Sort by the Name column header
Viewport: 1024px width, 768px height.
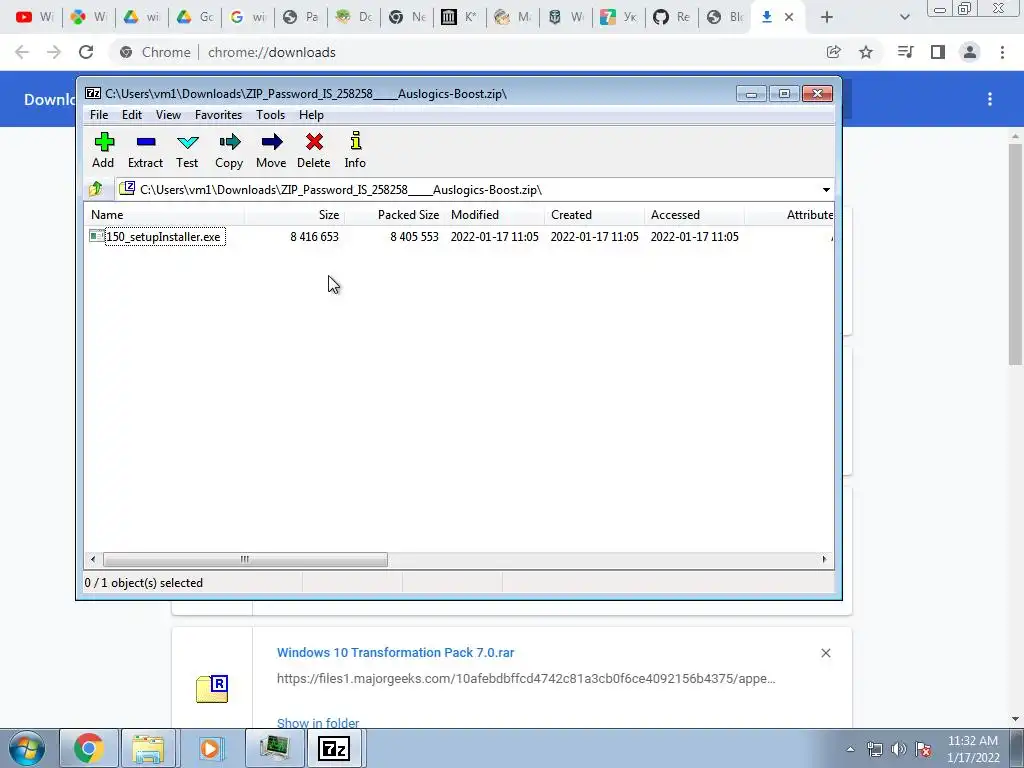click(165, 215)
